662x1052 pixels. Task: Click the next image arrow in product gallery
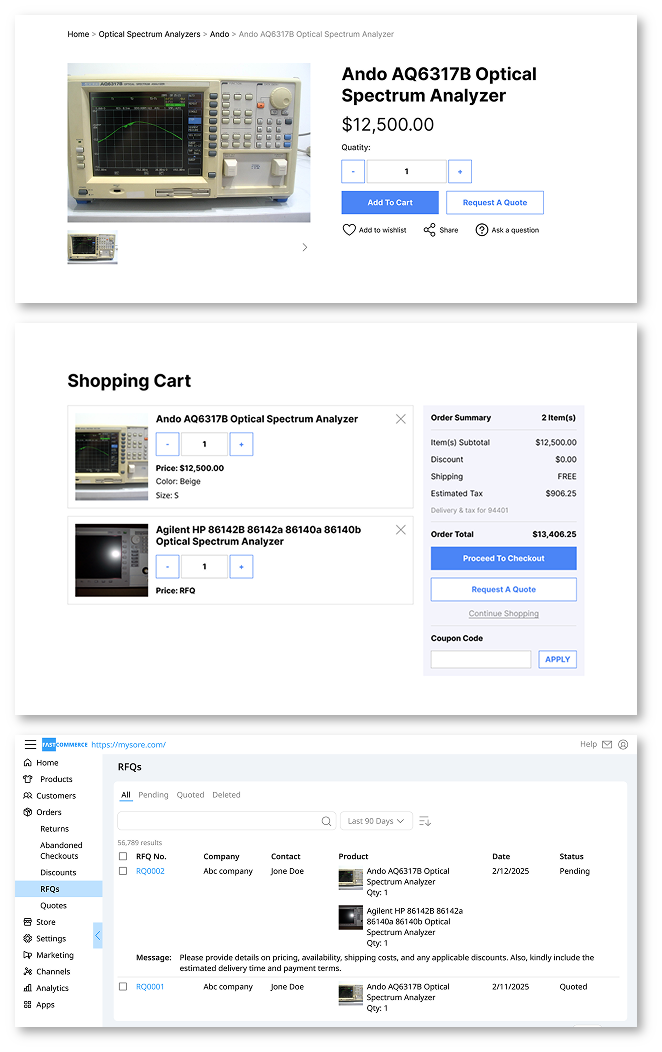(305, 248)
